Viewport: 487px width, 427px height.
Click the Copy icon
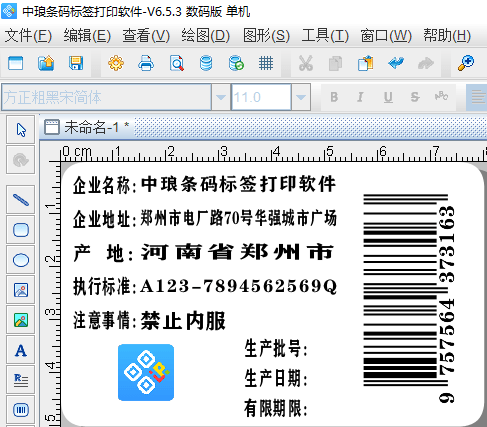point(335,63)
